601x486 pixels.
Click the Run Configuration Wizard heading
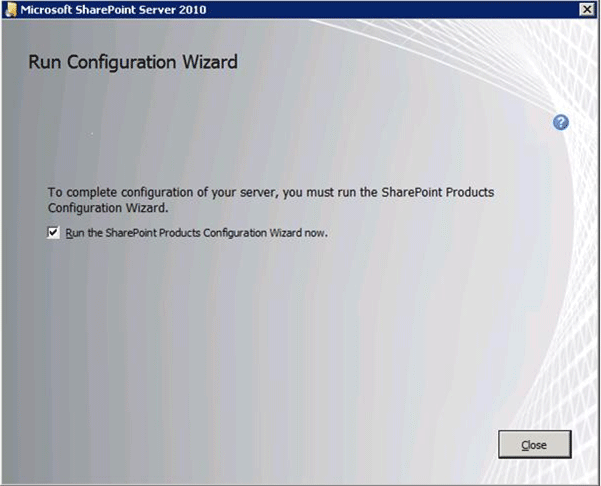(133, 62)
